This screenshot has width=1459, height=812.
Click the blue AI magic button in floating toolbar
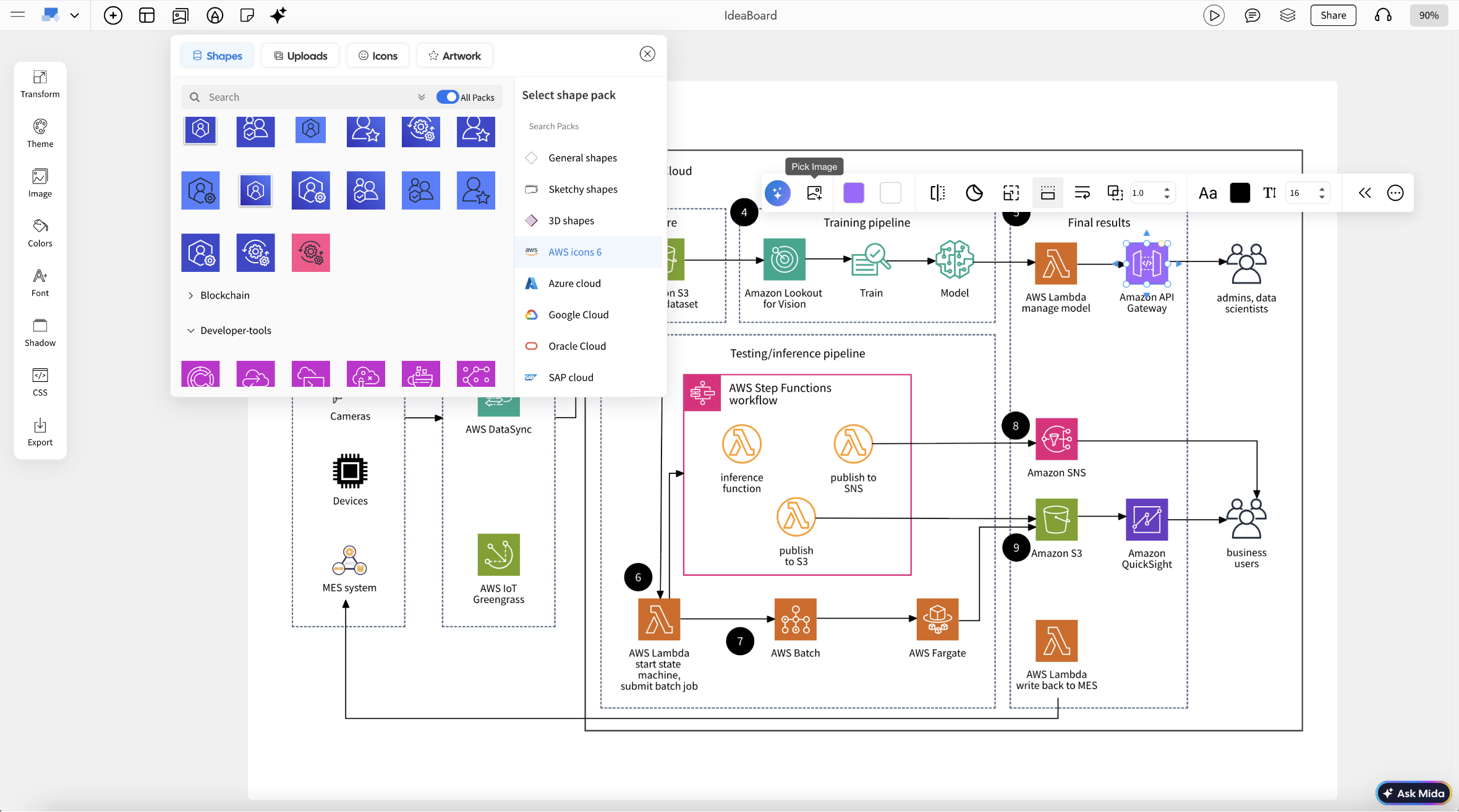[x=778, y=193]
